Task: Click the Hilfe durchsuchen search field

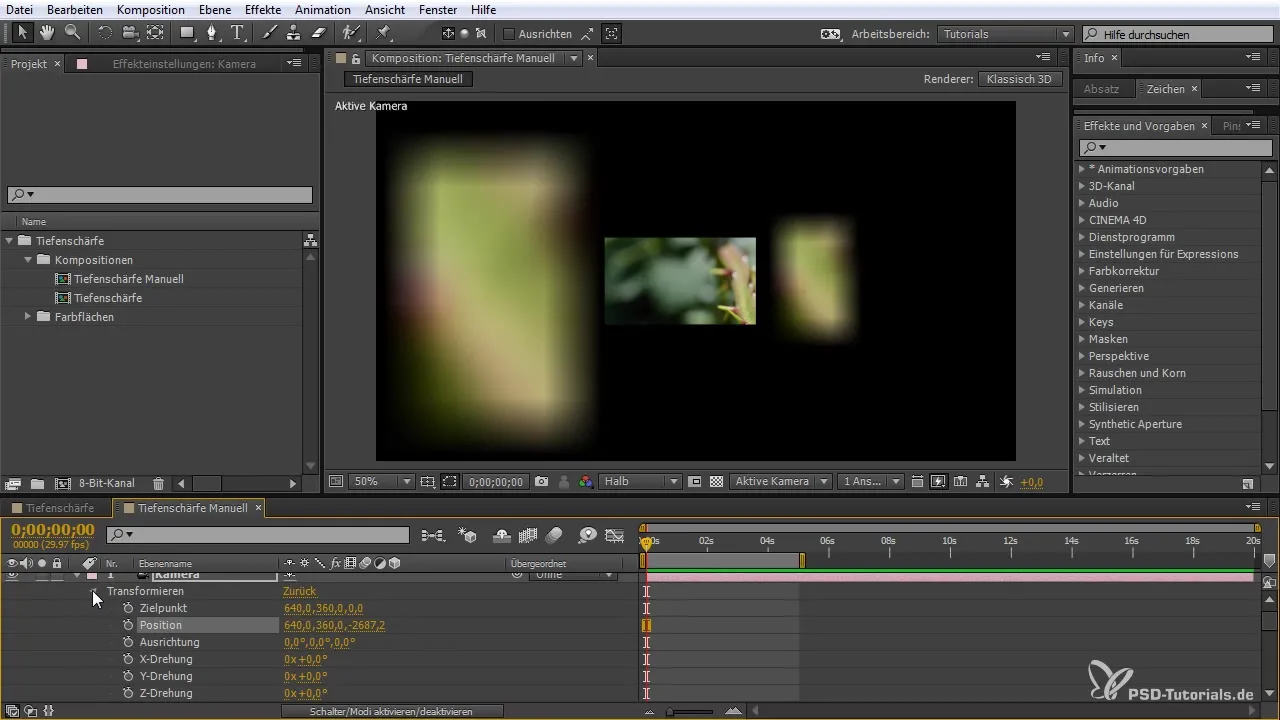Action: coord(1178,34)
